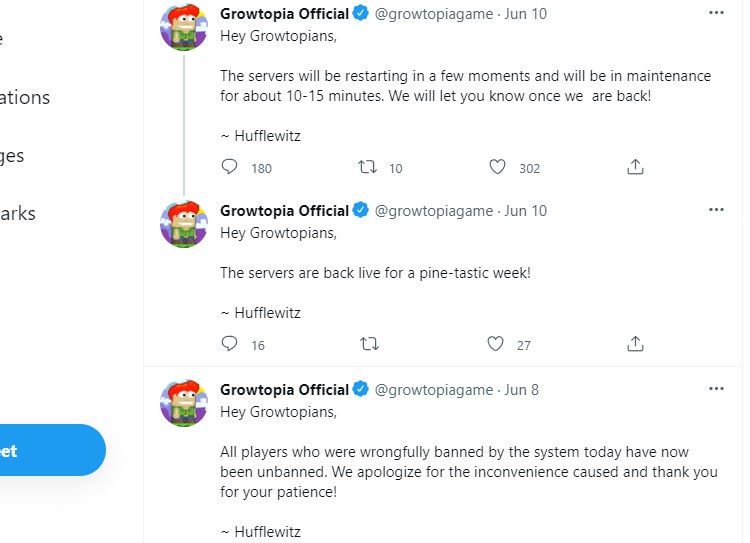Like the tweet with 302 likes
This screenshot has width=750, height=543.
tap(497, 167)
